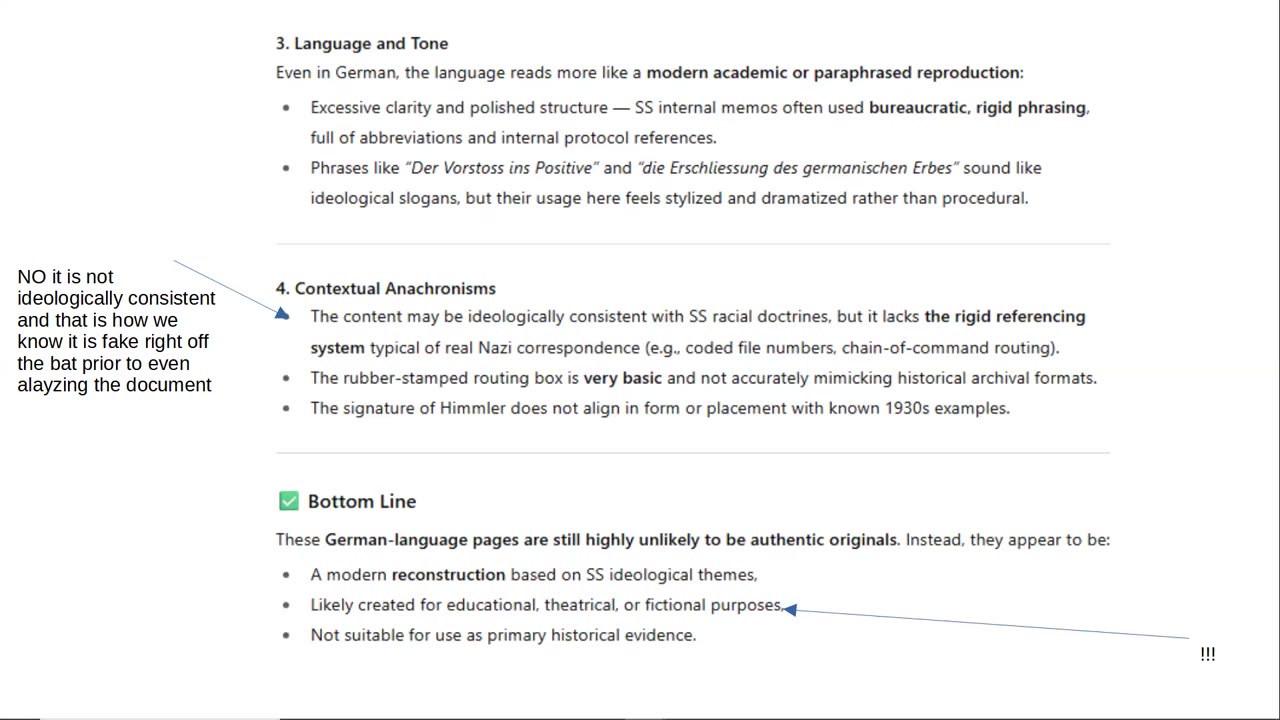Select the '!!!' annotation text
The height and width of the screenshot is (720, 1280).
point(1208,654)
